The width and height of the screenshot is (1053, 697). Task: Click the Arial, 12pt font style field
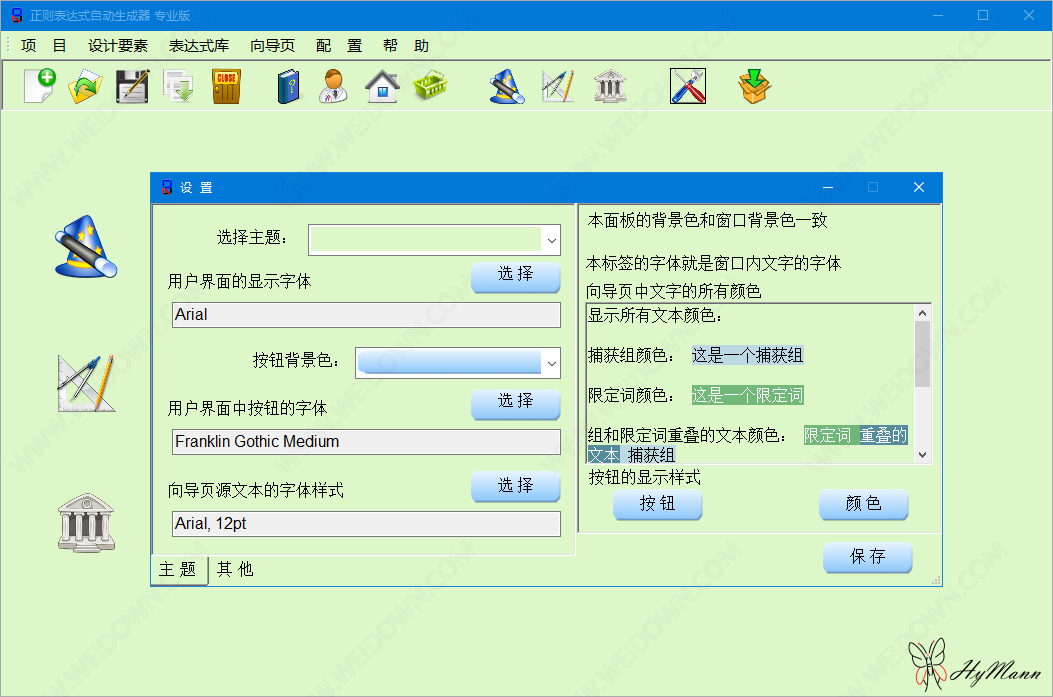367,524
